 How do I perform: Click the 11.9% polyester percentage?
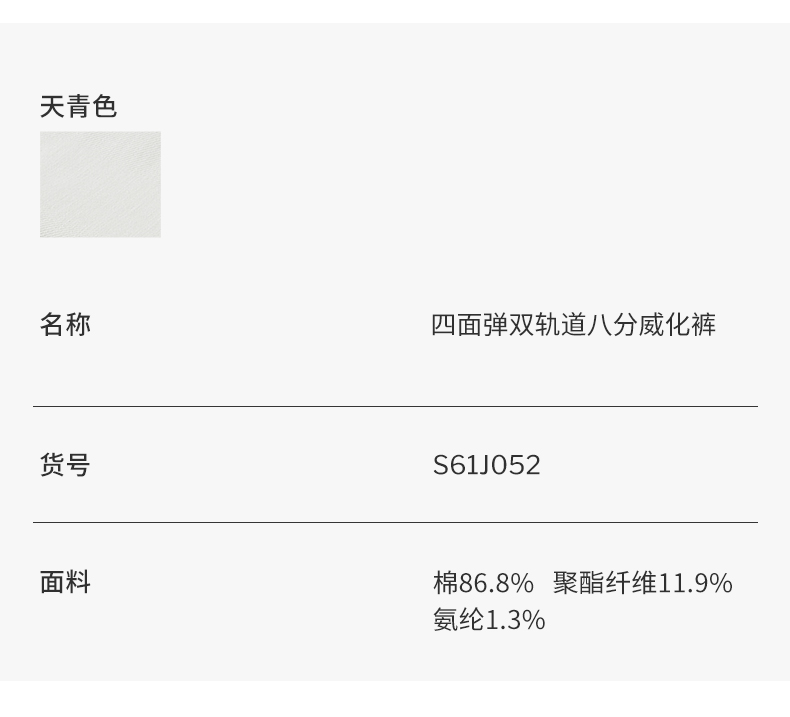pyautogui.click(x=696, y=582)
